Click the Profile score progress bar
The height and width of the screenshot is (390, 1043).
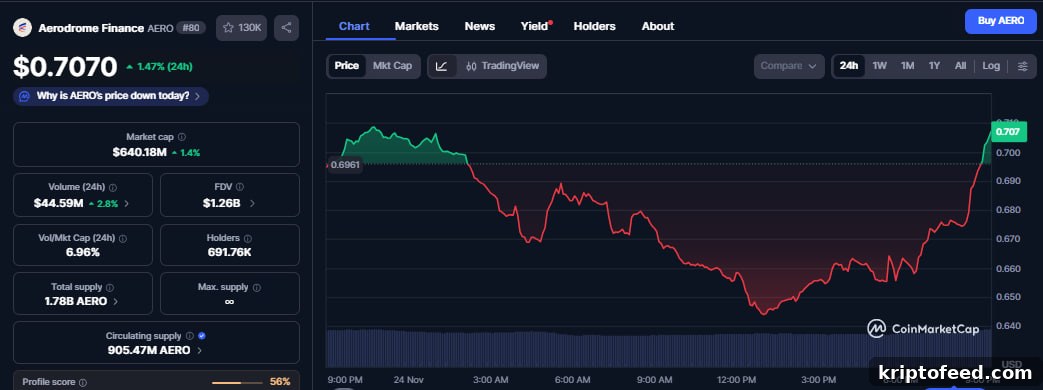pos(236,383)
